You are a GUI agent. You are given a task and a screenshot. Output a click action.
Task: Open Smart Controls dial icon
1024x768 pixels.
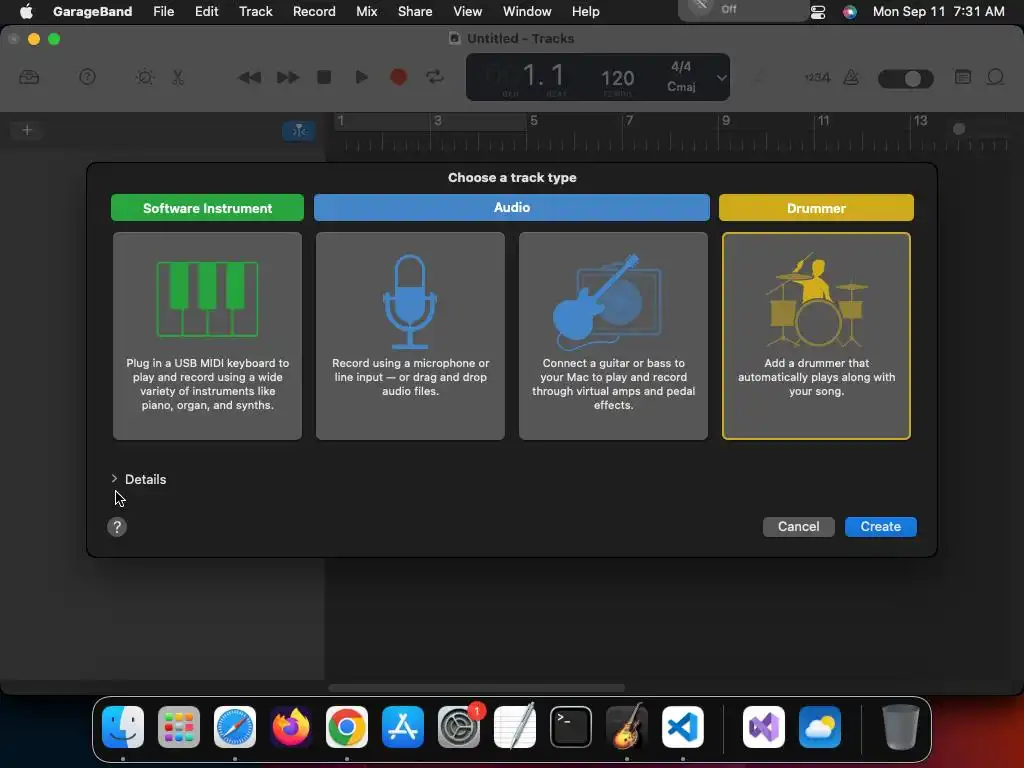tap(145, 77)
